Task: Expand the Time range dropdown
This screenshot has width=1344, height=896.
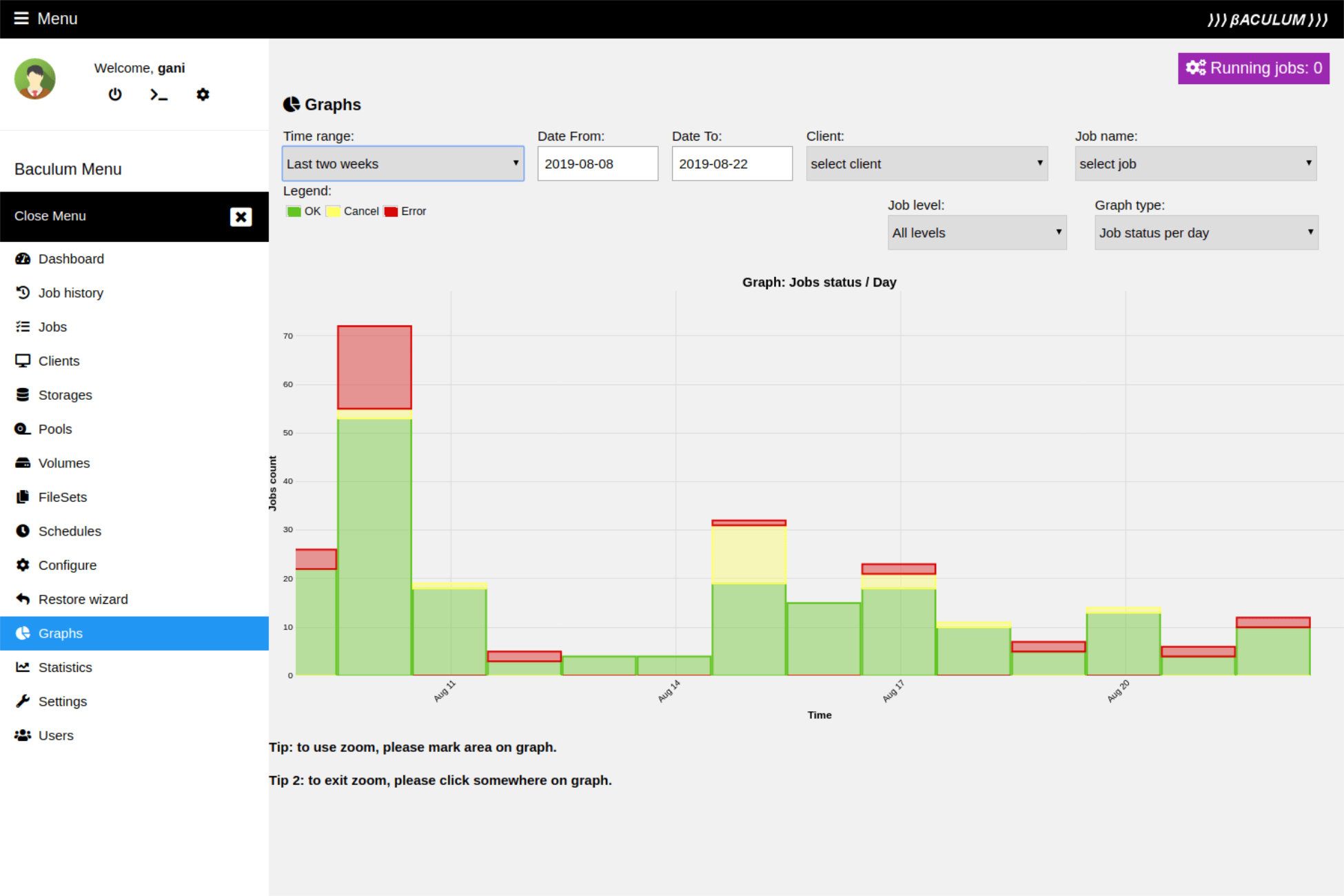Action: click(x=403, y=164)
